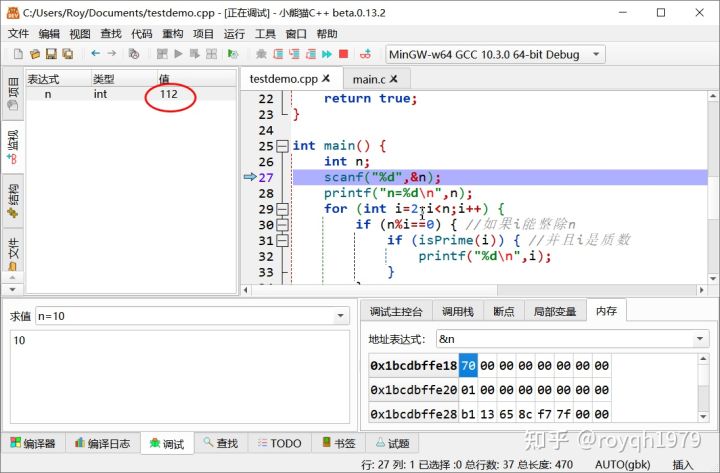The width and height of the screenshot is (720, 473).
Task: Open the 监视 watch side panel
Action: coord(13,146)
